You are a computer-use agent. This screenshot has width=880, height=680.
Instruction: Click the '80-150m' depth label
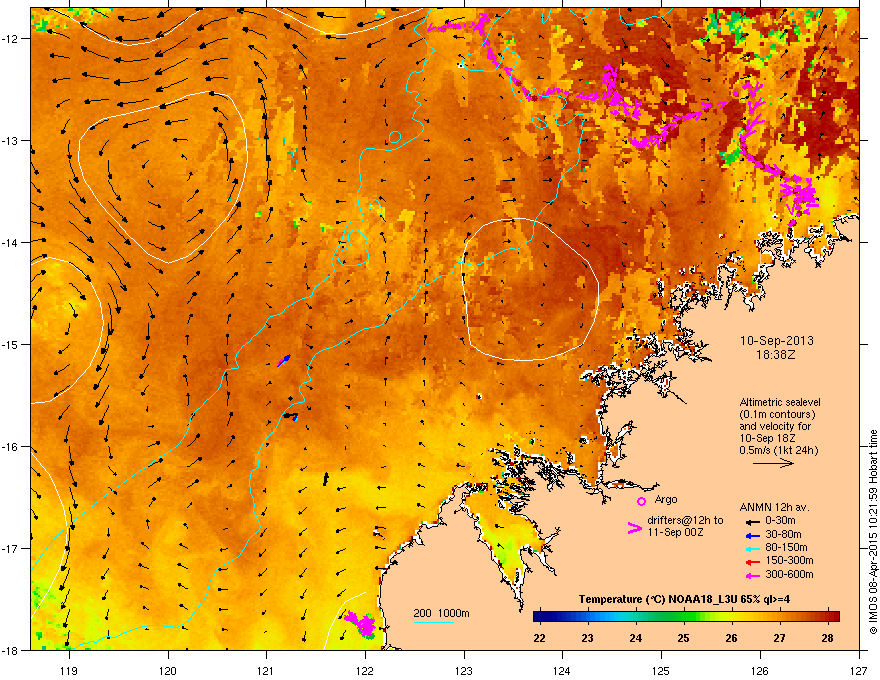[x=786, y=548]
